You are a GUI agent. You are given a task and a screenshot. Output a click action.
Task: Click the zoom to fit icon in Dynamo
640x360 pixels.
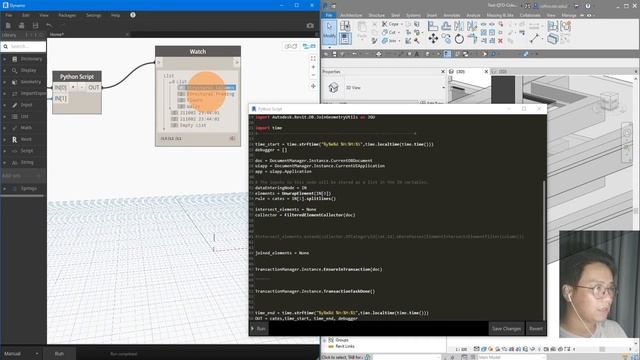(x=313, y=59)
